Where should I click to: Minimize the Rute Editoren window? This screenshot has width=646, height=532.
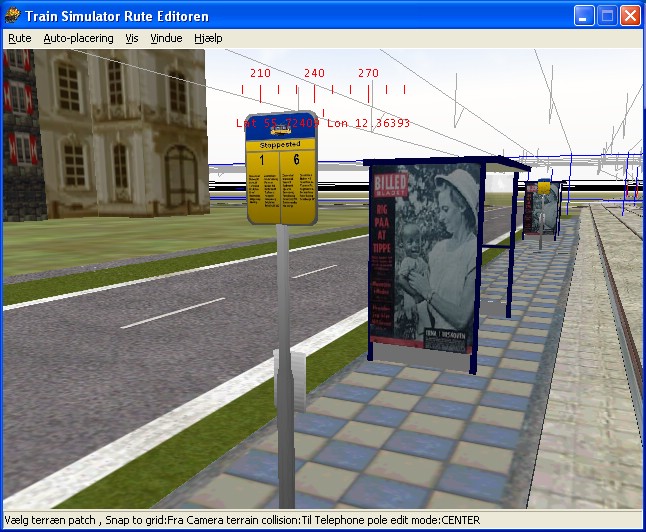tap(584, 16)
